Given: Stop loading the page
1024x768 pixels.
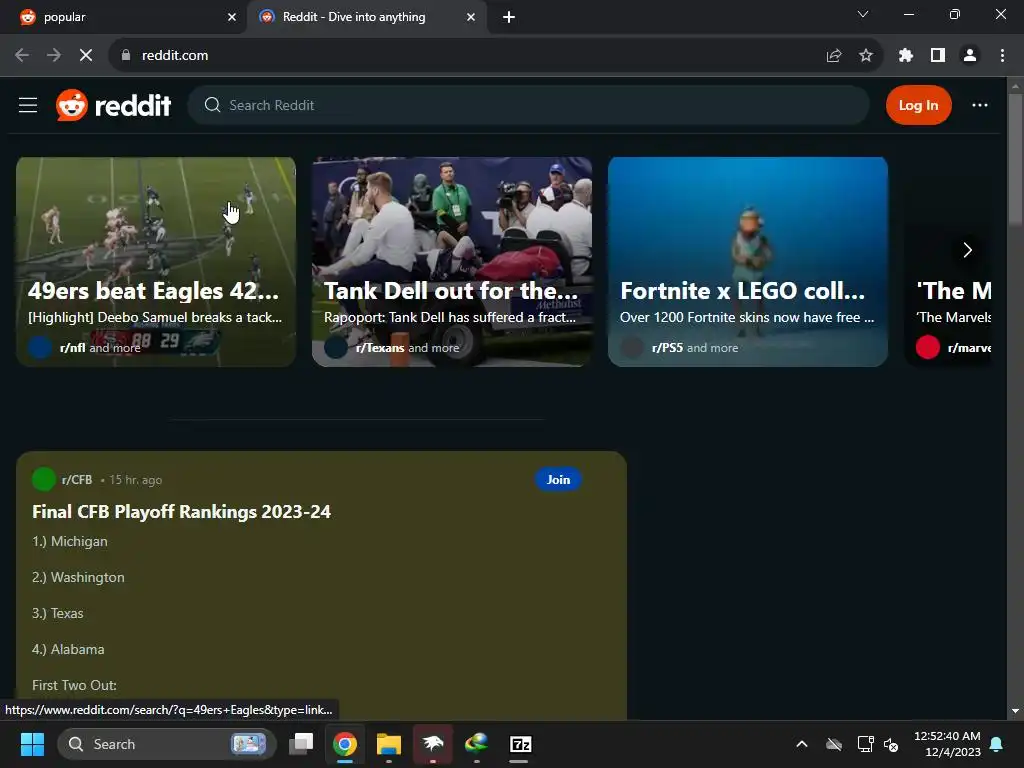Looking at the screenshot, I should click(86, 56).
